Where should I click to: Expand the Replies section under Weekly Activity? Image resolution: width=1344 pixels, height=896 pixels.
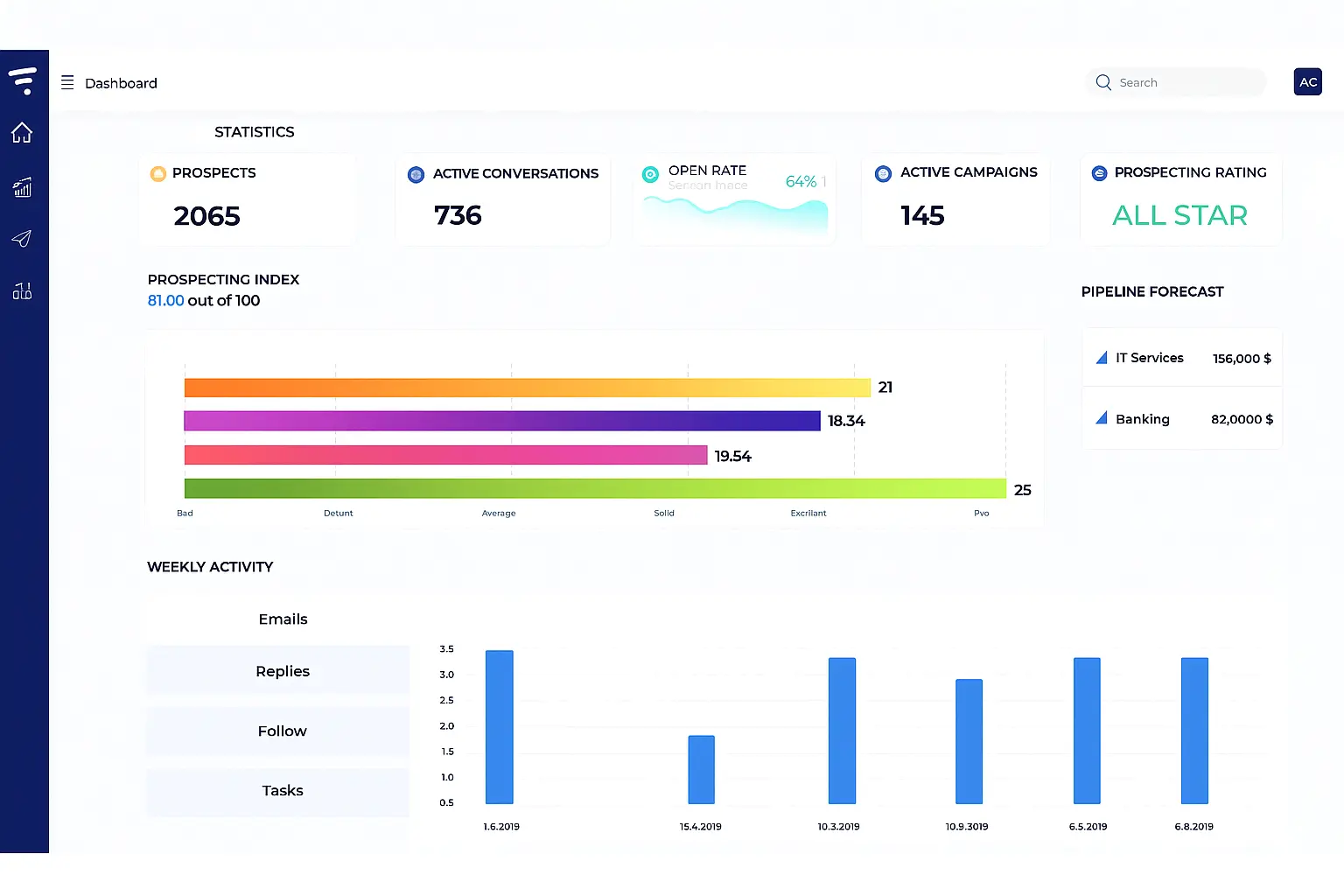tap(282, 670)
